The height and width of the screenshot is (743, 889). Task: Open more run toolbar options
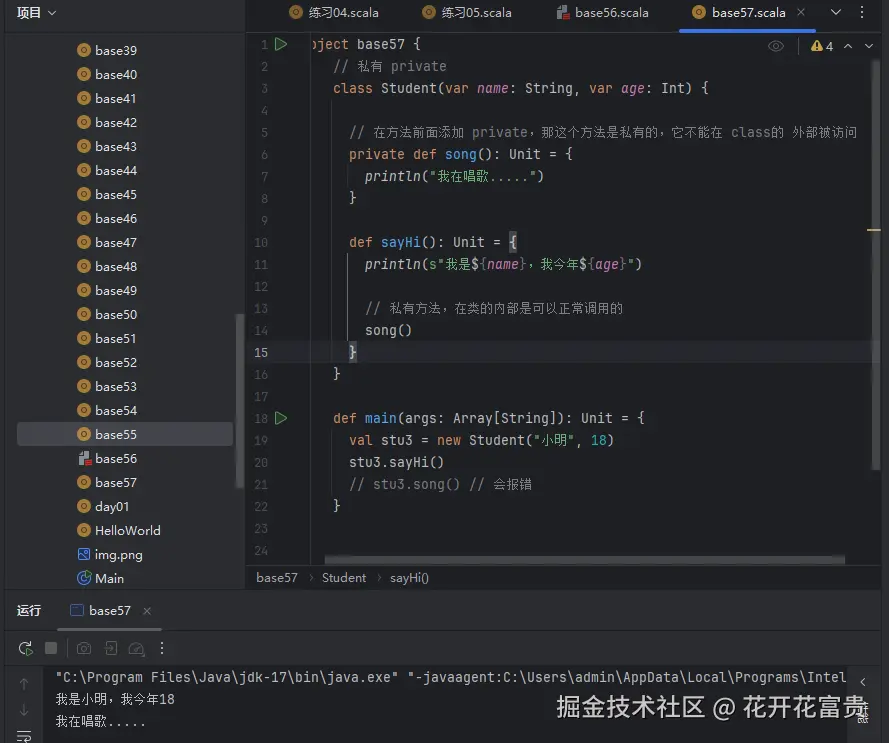pyautogui.click(x=162, y=648)
